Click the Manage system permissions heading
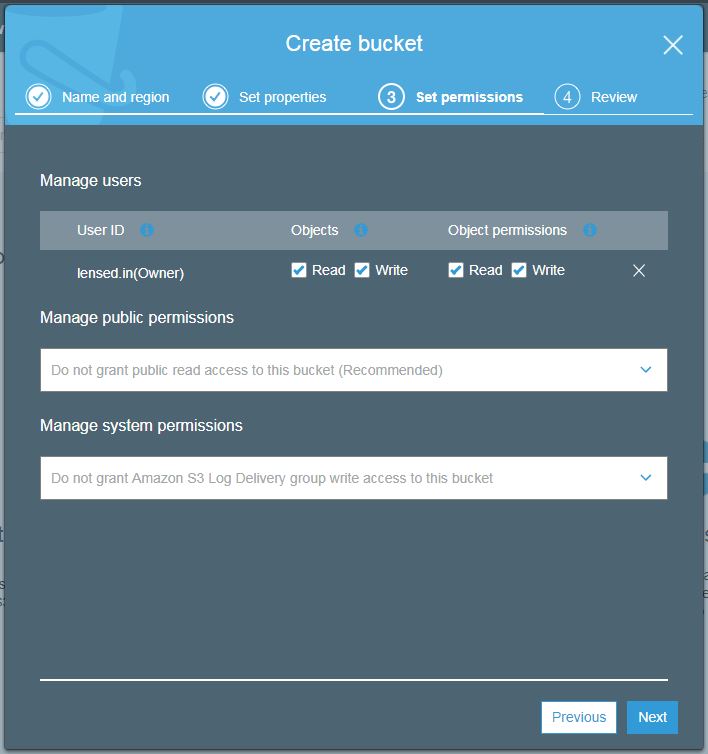Image resolution: width=708 pixels, height=754 pixels. click(141, 426)
